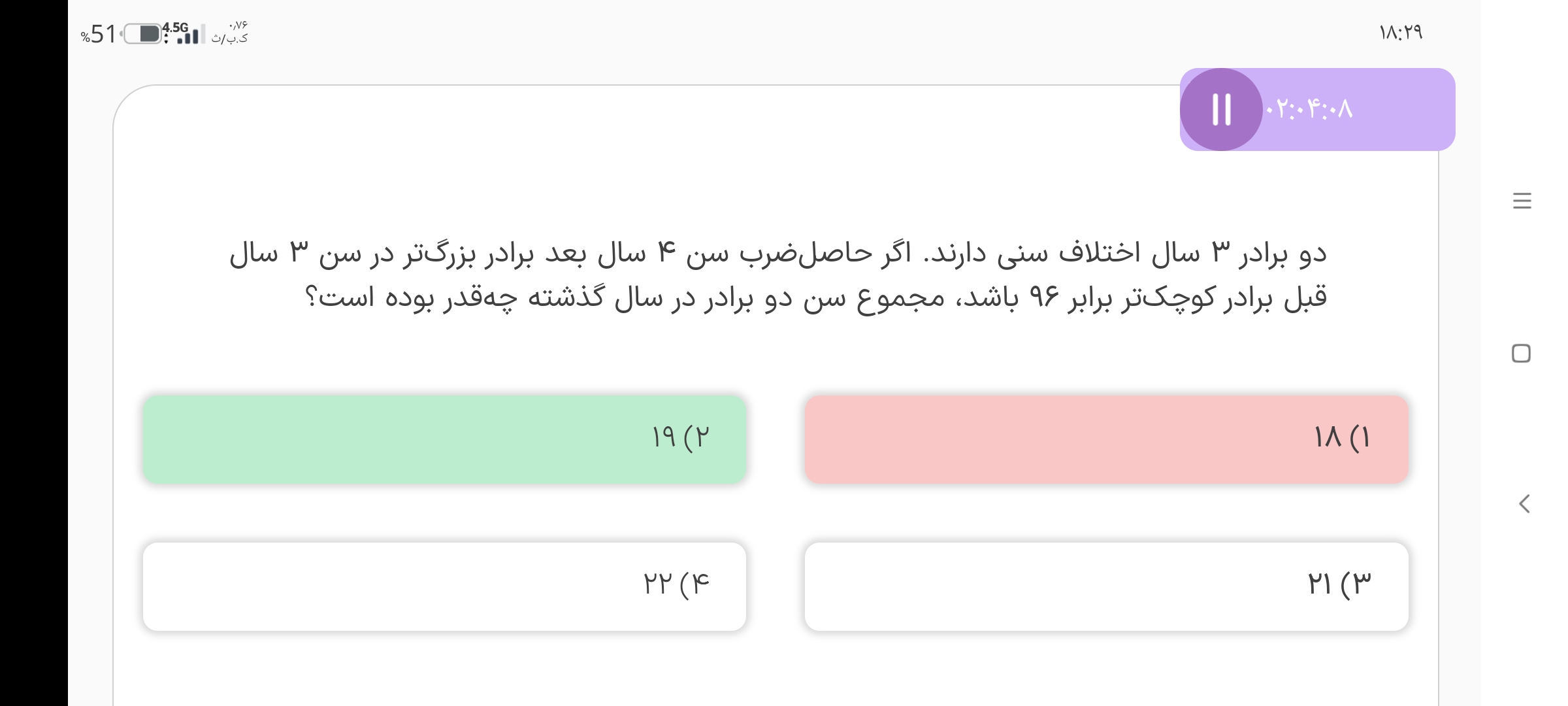Image resolution: width=1568 pixels, height=706 pixels.
Task: Choose answer option 4 with value ۲۲
Action: (444, 586)
